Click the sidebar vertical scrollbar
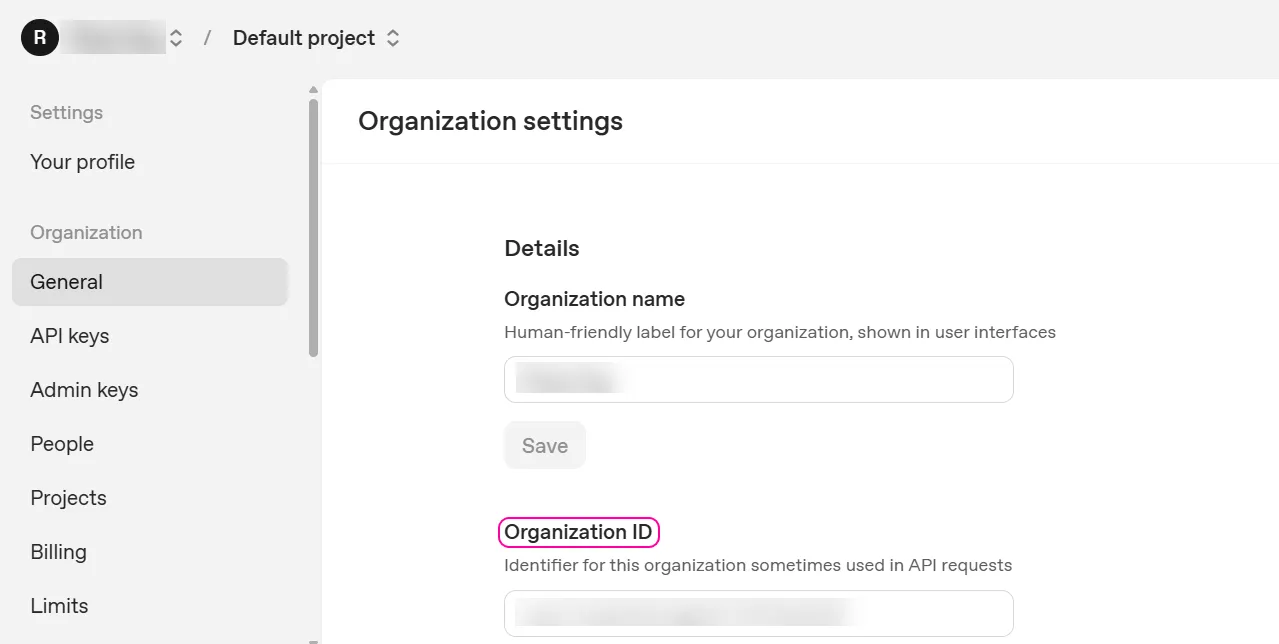This screenshot has height=644, width=1279. pos(313,228)
